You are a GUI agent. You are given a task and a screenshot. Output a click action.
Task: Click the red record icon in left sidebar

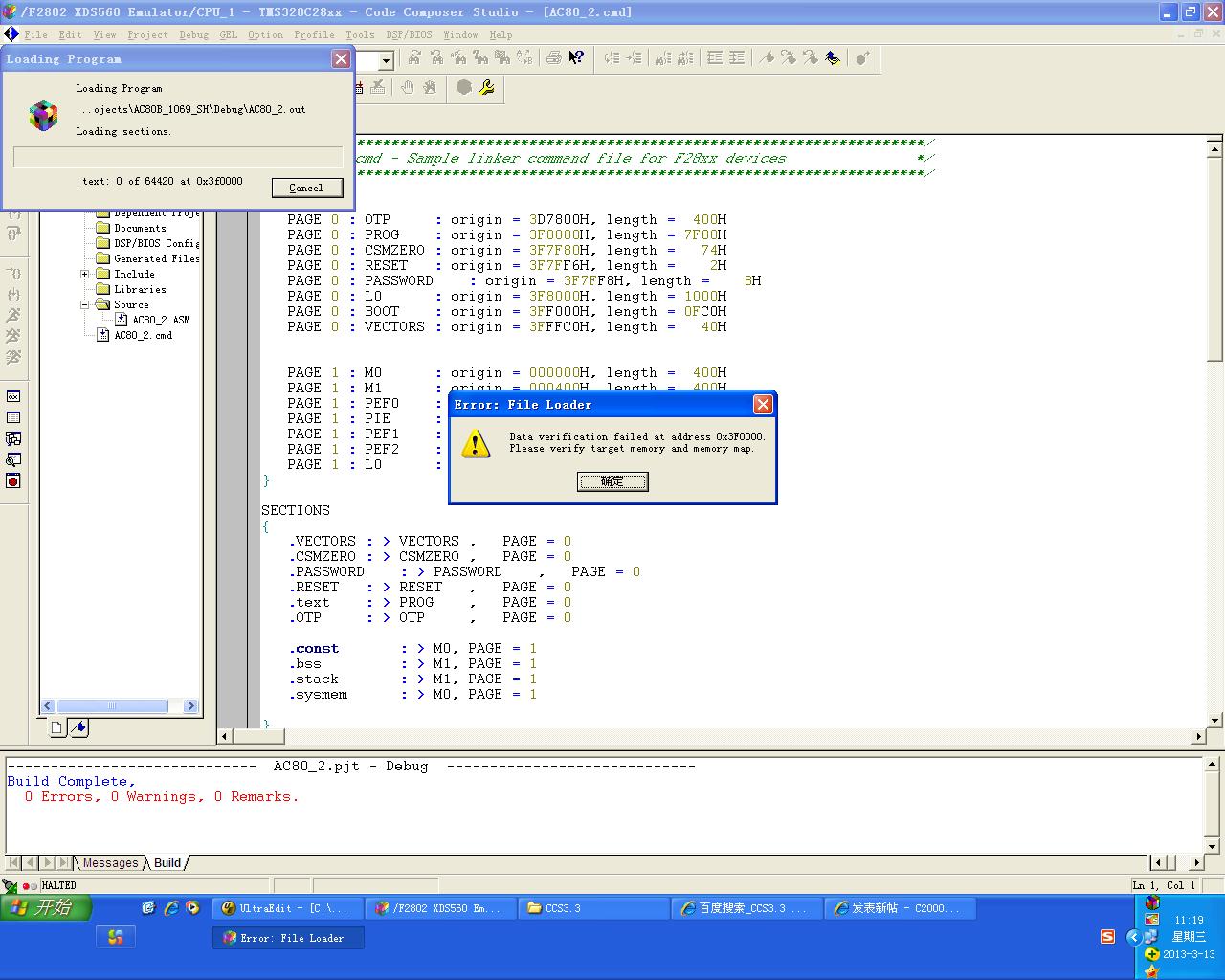(x=13, y=480)
